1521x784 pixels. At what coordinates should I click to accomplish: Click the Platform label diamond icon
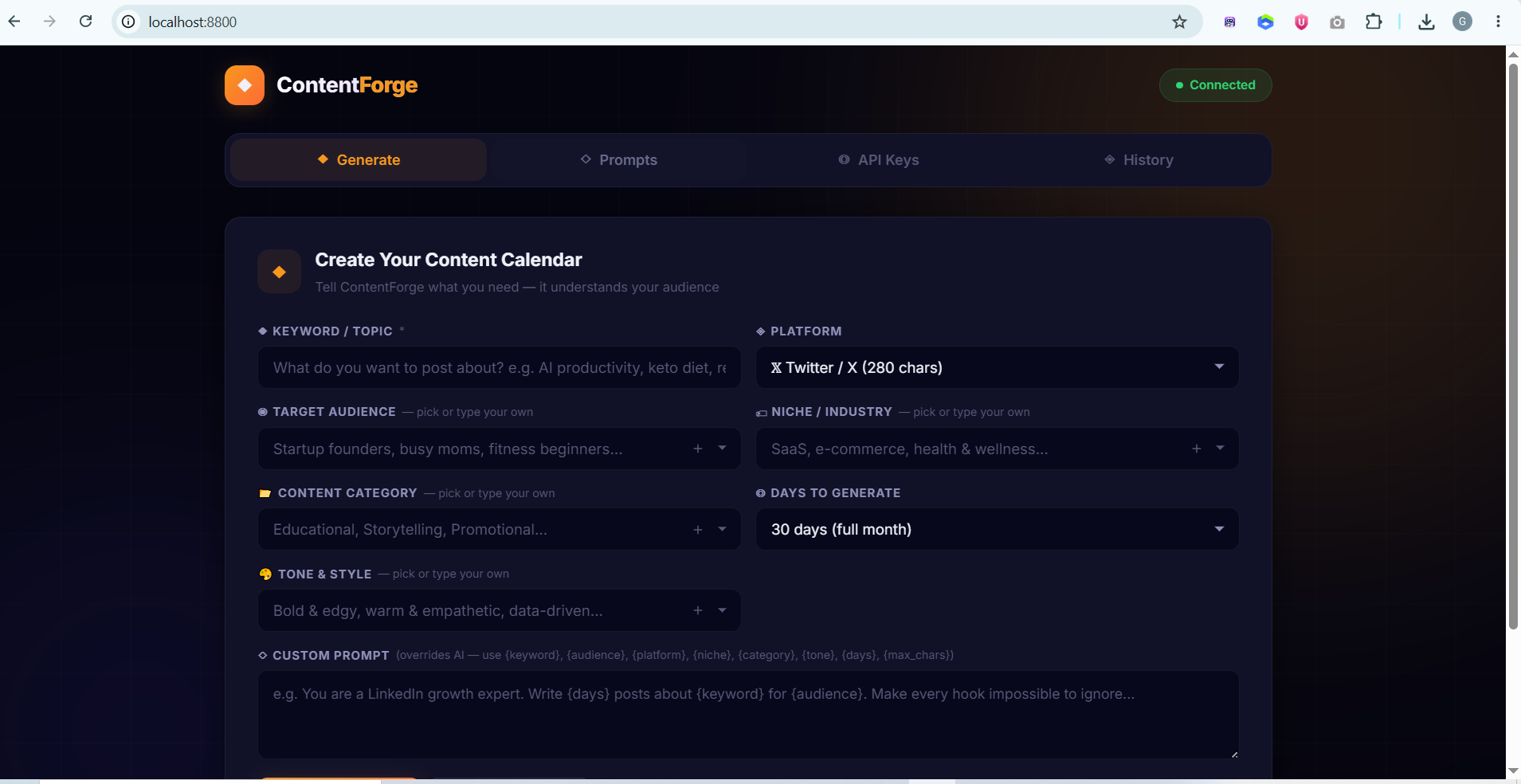pos(761,331)
